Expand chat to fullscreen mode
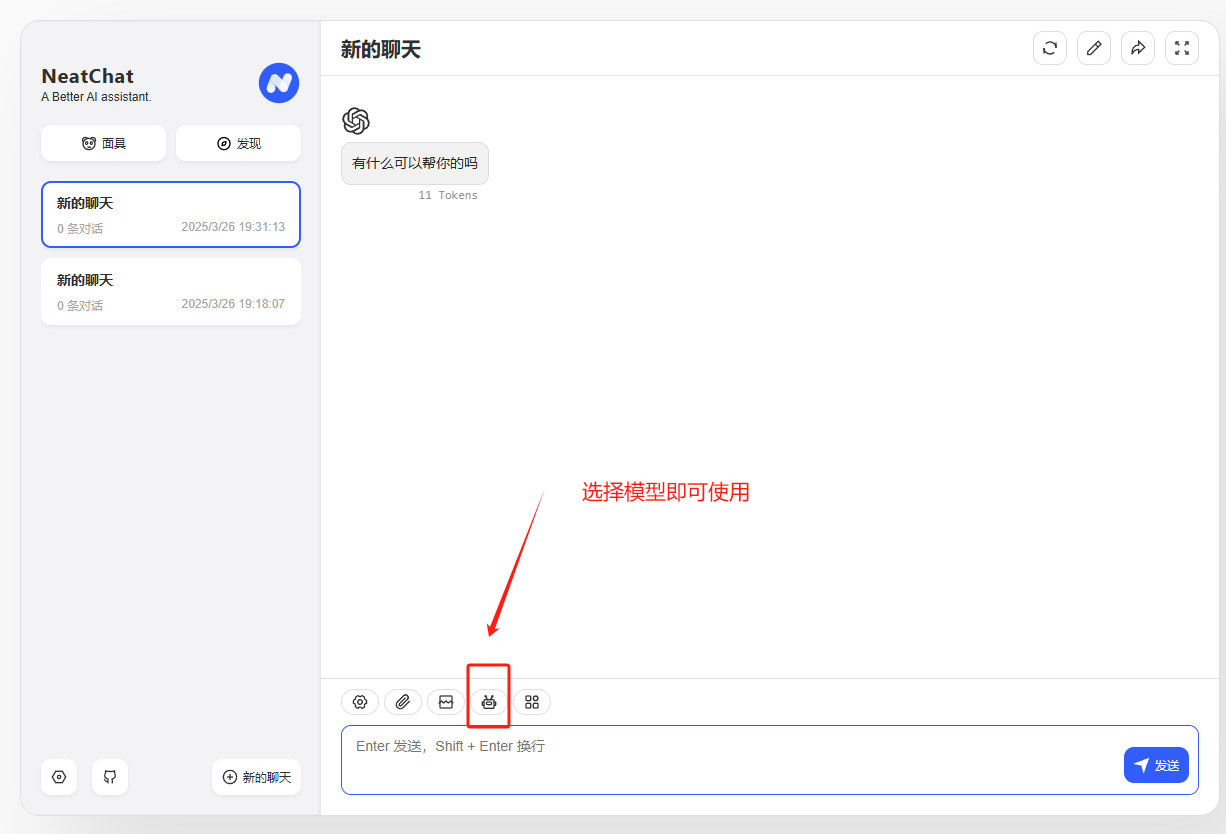The width and height of the screenshot is (1226, 834). (x=1181, y=47)
